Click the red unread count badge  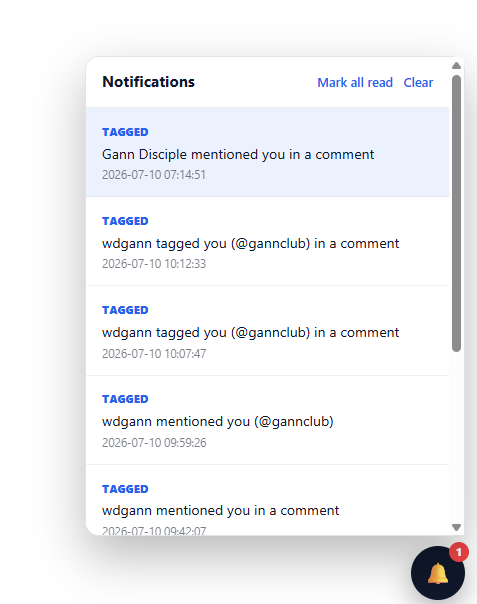pos(459,552)
